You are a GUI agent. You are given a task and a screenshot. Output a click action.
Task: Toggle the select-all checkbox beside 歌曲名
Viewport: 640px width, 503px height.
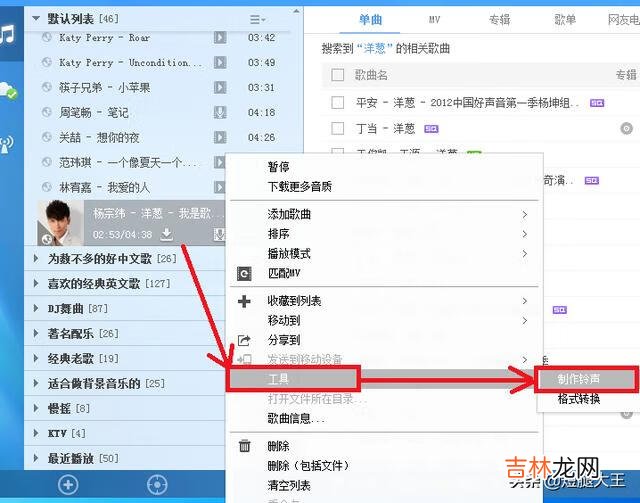coord(337,75)
